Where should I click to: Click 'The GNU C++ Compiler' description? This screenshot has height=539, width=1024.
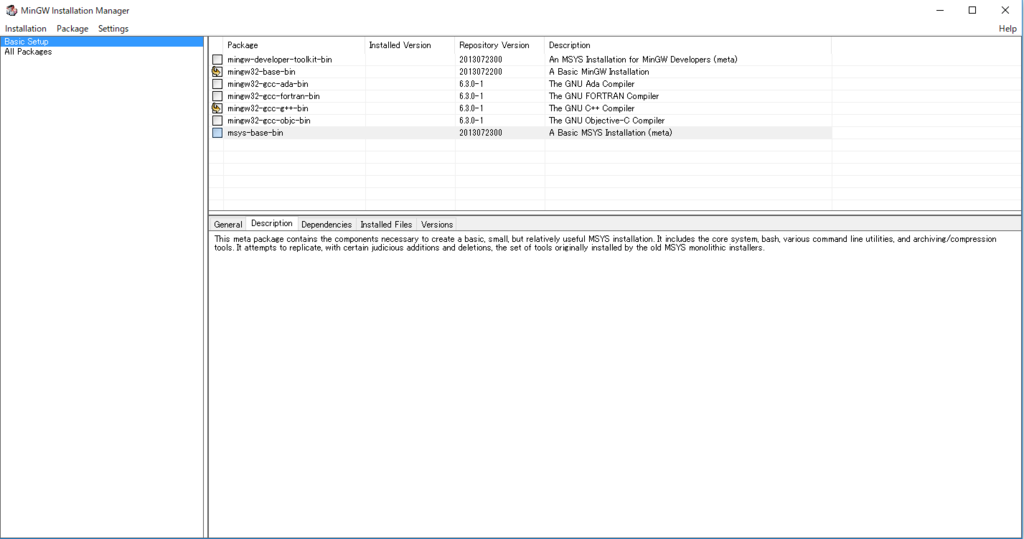point(592,108)
